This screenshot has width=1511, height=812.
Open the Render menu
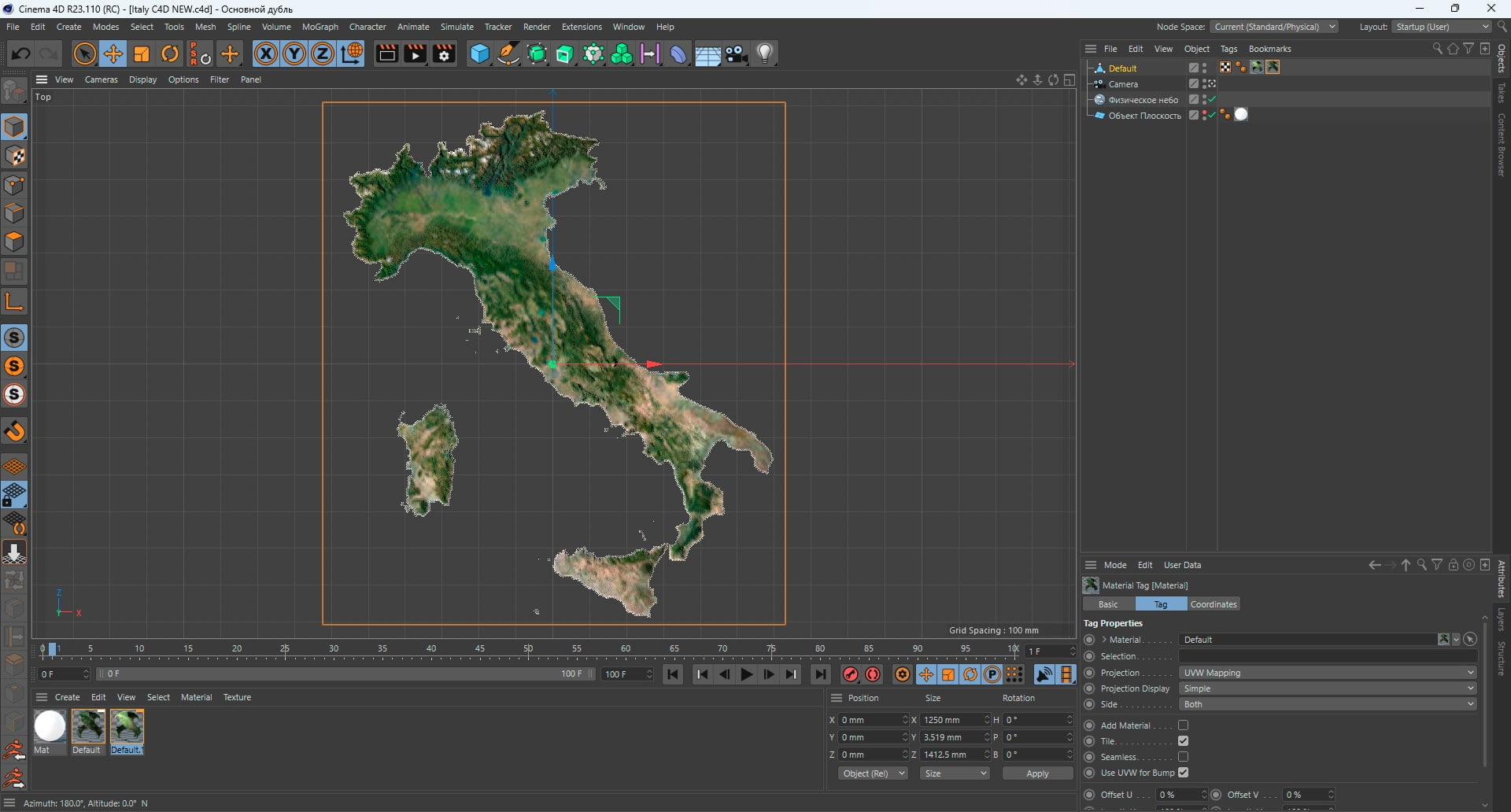(x=537, y=27)
